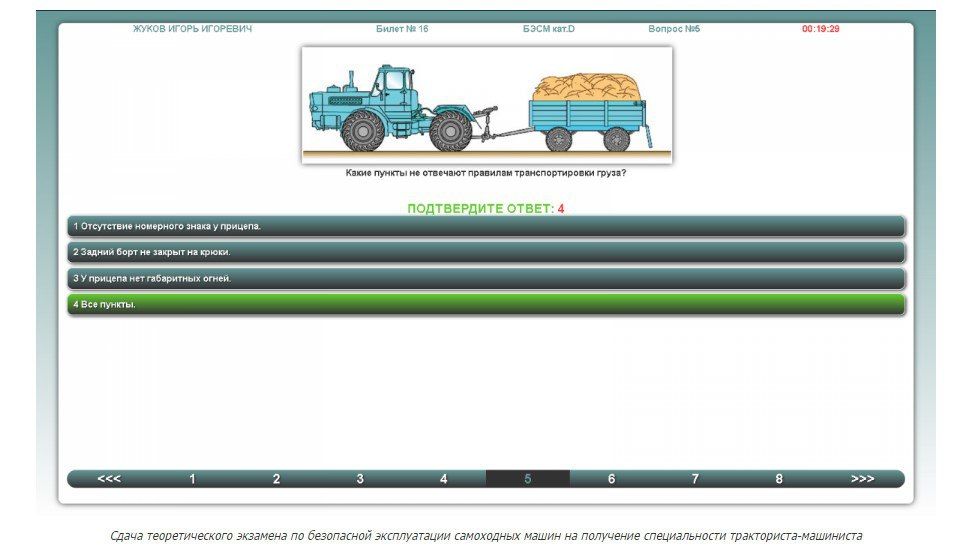
Task: Navigate to question 8
Action: (779, 479)
